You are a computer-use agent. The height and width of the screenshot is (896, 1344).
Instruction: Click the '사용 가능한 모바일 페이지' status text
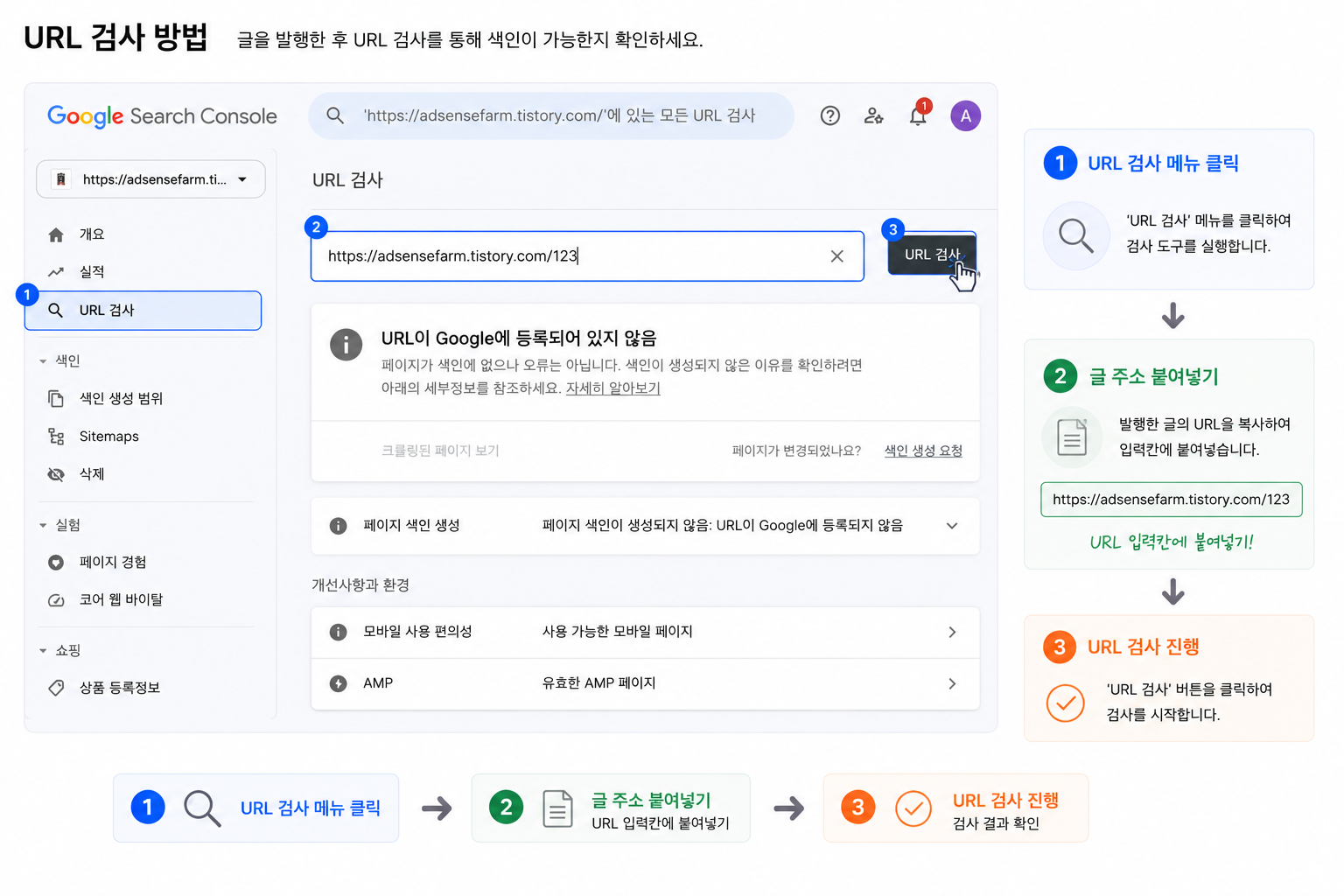[618, 632]
